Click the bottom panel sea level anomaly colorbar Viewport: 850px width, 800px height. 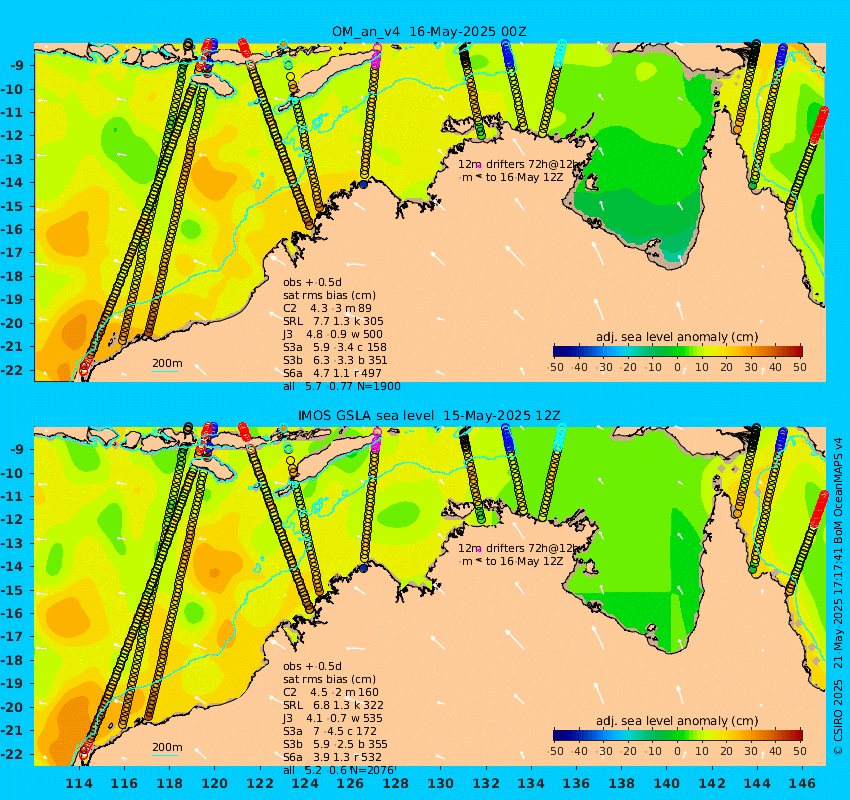(678, 736)
